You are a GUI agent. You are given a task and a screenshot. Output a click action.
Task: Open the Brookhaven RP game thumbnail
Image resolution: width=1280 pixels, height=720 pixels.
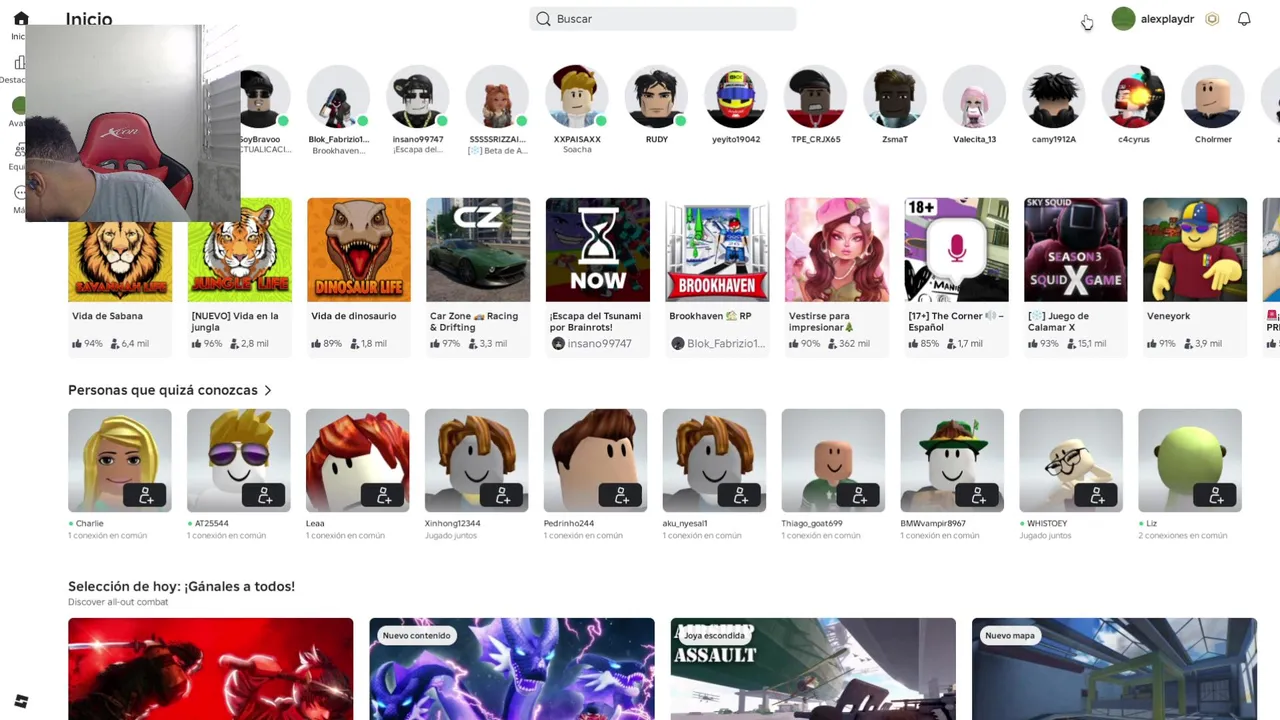pyautogui.click(x=717, y=250)
